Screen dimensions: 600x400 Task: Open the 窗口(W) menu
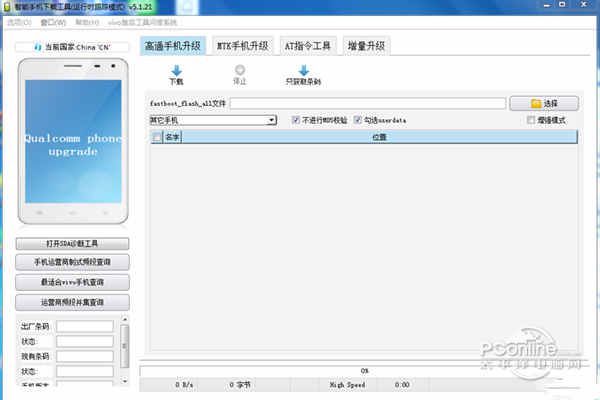53,23
